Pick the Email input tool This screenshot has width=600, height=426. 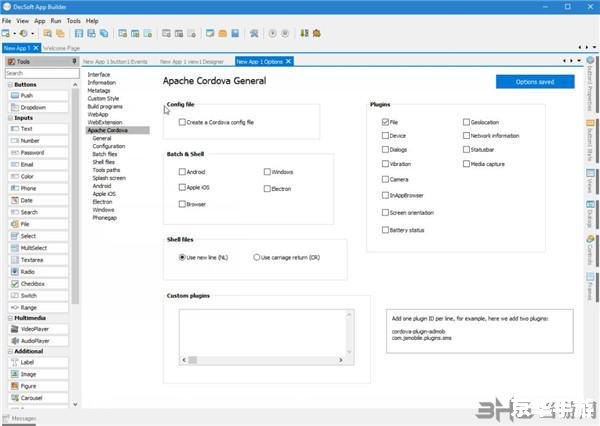click(x=38, y=165)
